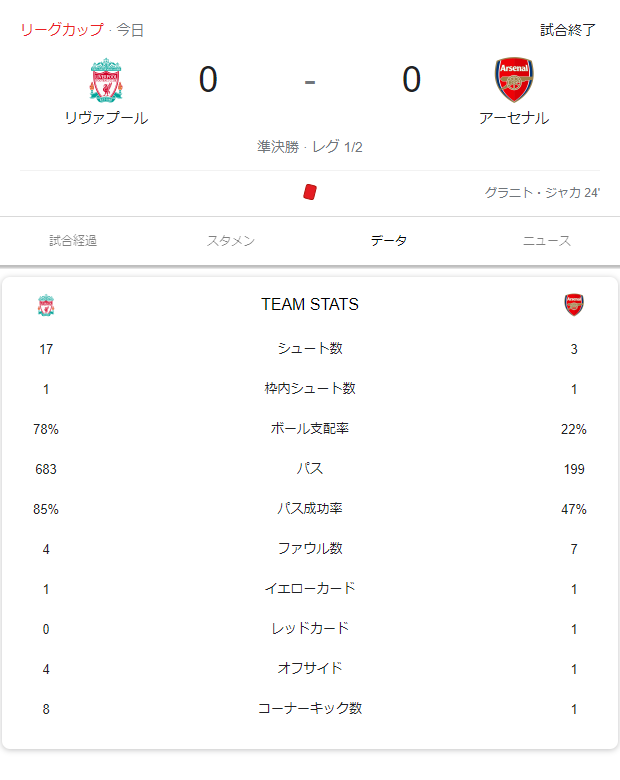Click the パス成功率 stat row label
The width and height of the screenshot is (620, 780).
click(310, 508)
